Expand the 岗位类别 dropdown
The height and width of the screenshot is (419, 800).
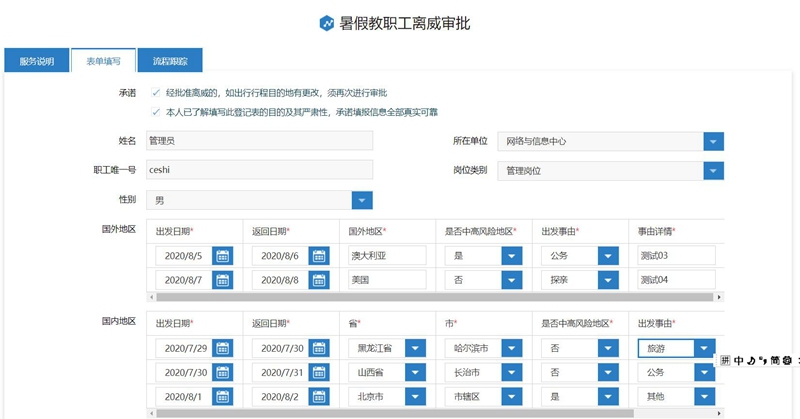tap(712, 171)
